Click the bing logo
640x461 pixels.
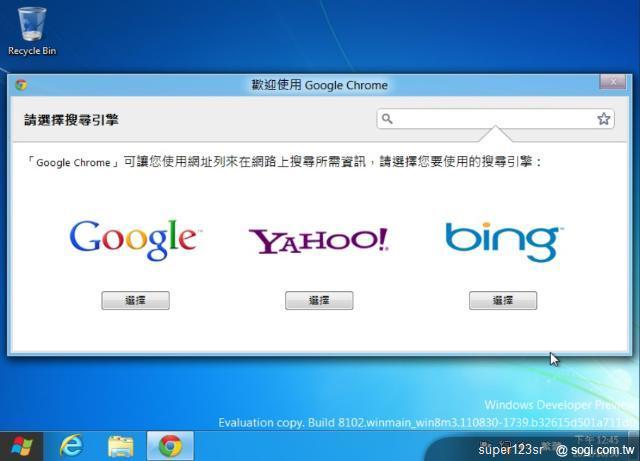coord(504,242)
